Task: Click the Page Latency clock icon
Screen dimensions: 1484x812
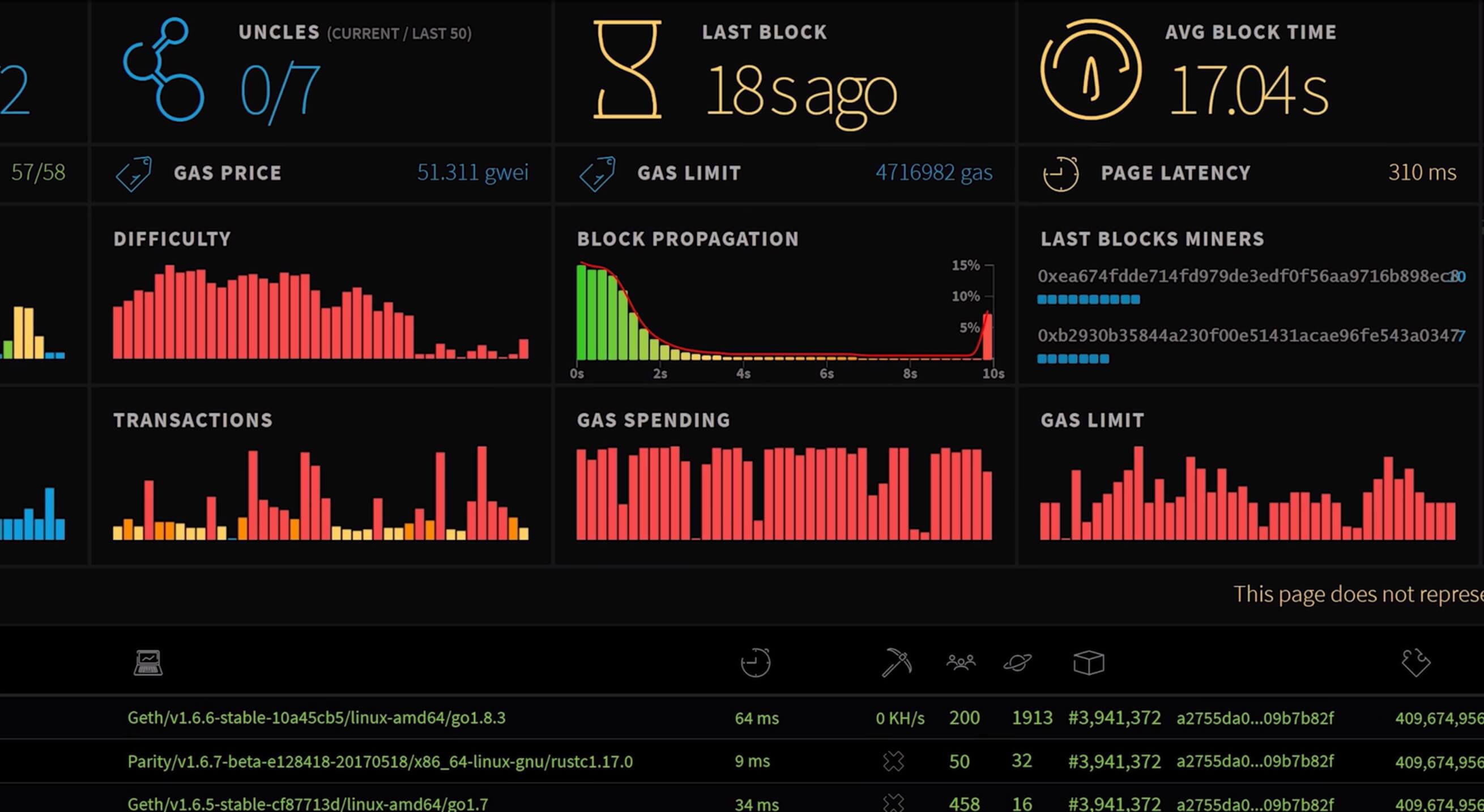Action: (x=1060, y=173)
